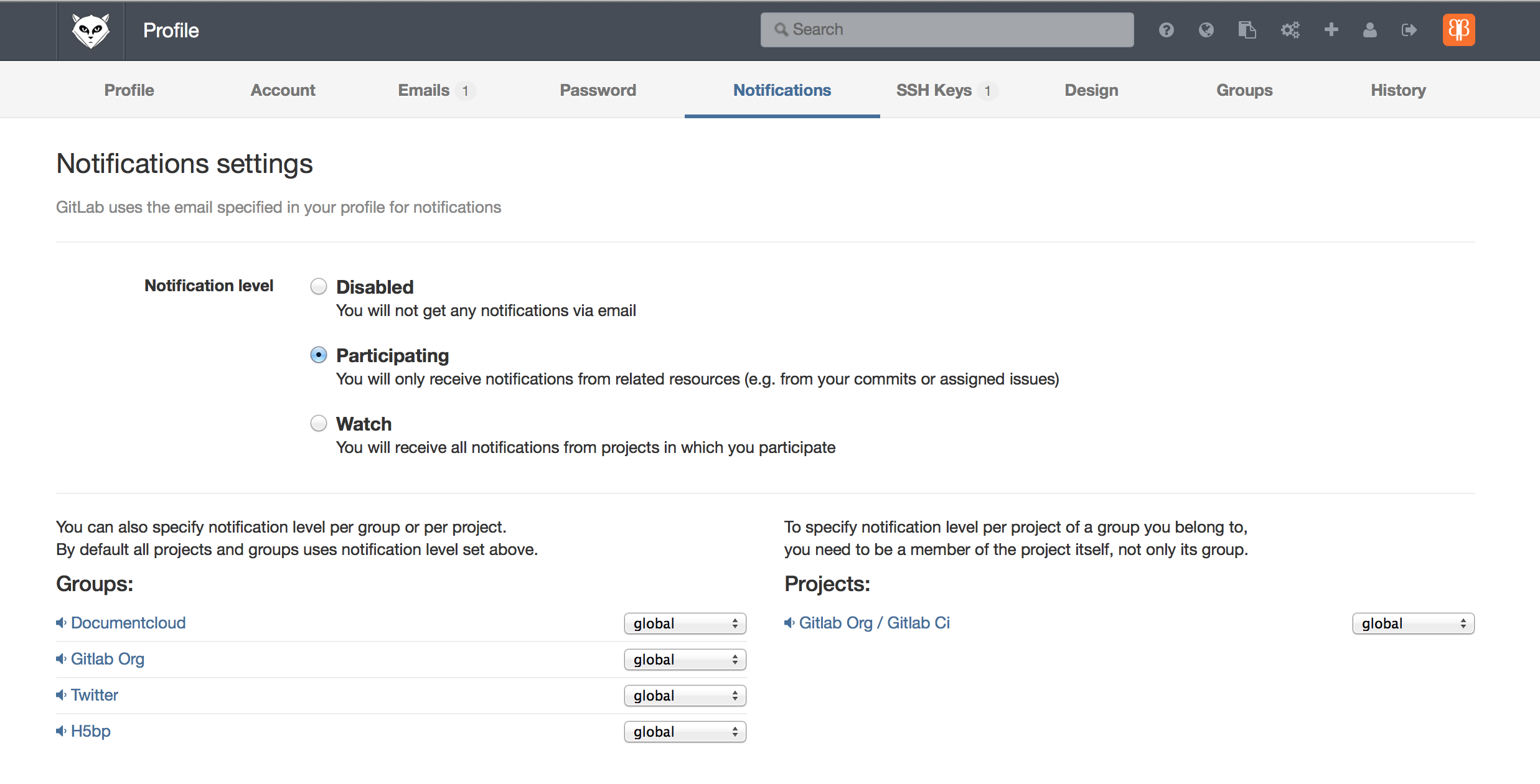Viewport: 1540px width, 784px height.
Task: Open the snippets clipboard icon
Action: tap(1247, 30)
